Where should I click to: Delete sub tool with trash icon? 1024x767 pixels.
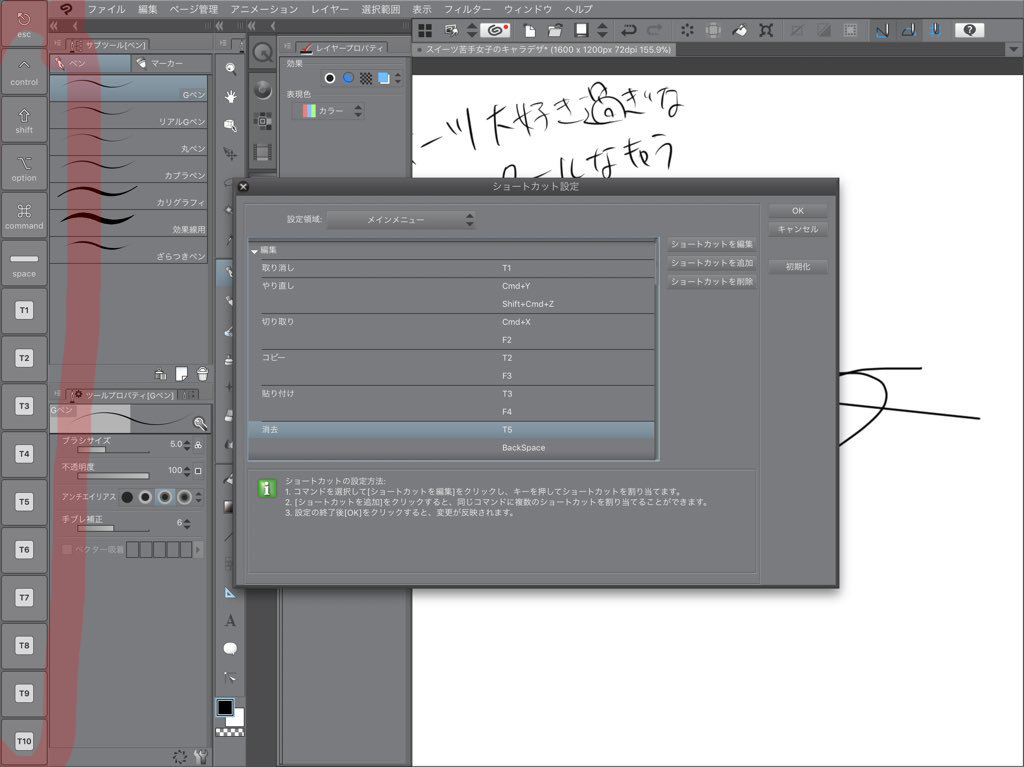(x=202, y=374)
